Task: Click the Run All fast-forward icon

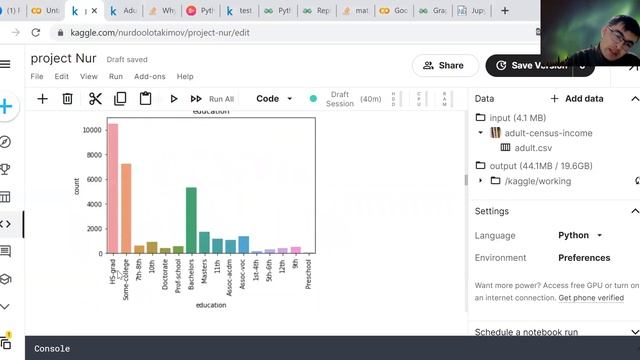Action: click(x=196, y=99)
